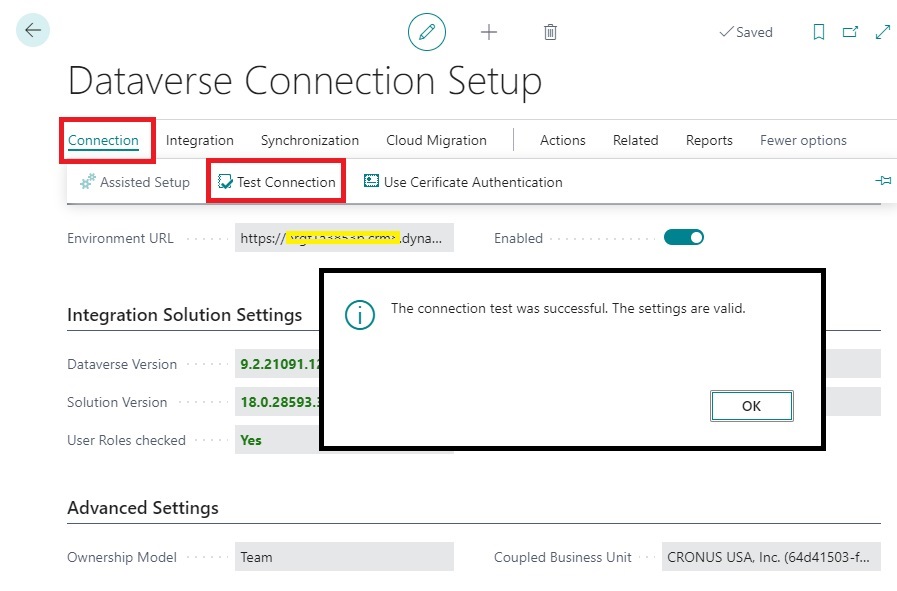Screen dimensions: 897x591
Task: Click the bookmark icon
Action: pos(819,32)
